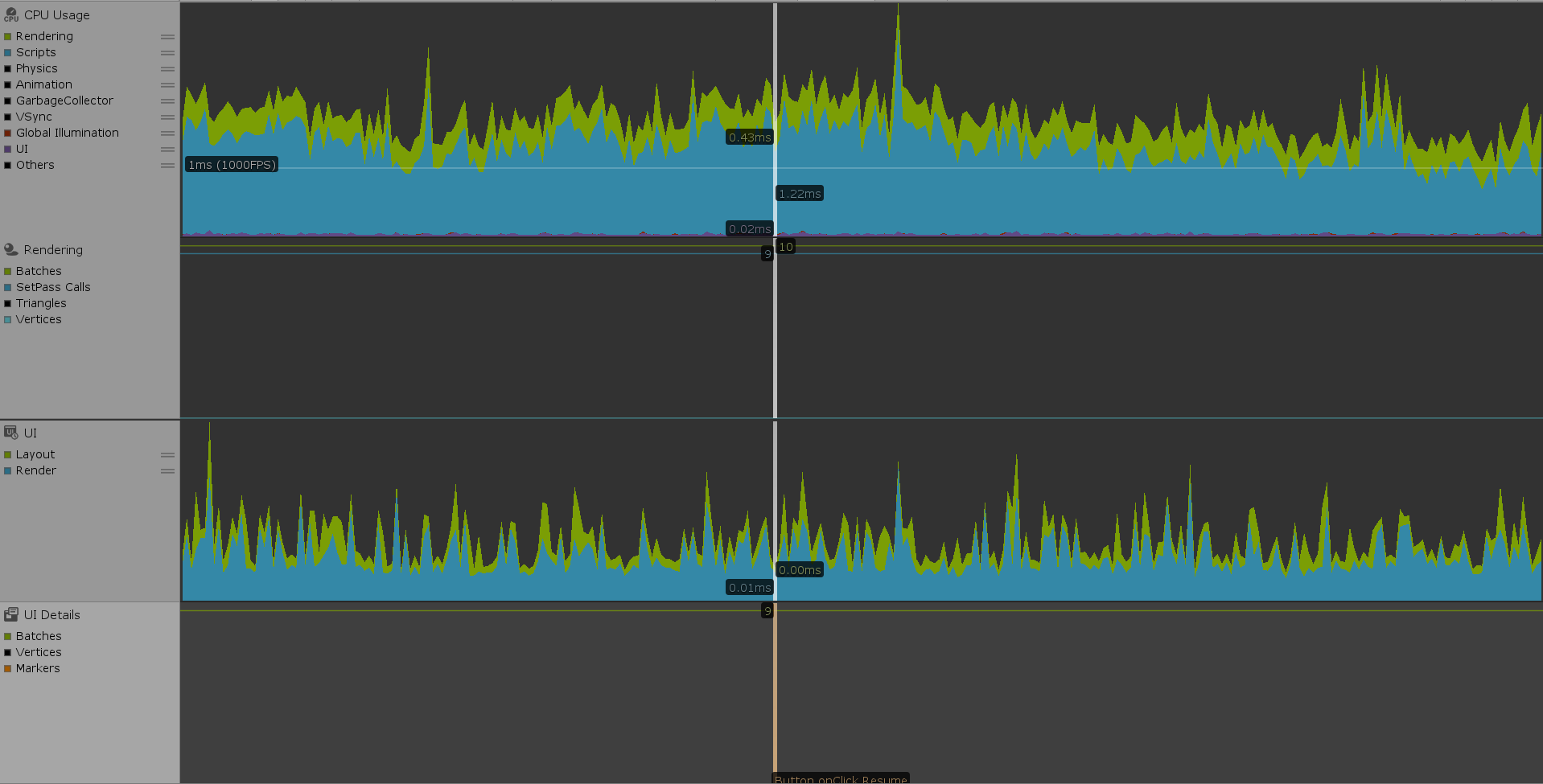1543x784 pixels.
Task: Click the reorder handle beside Others
Action: pyautogui.click(x=167, y=166)
